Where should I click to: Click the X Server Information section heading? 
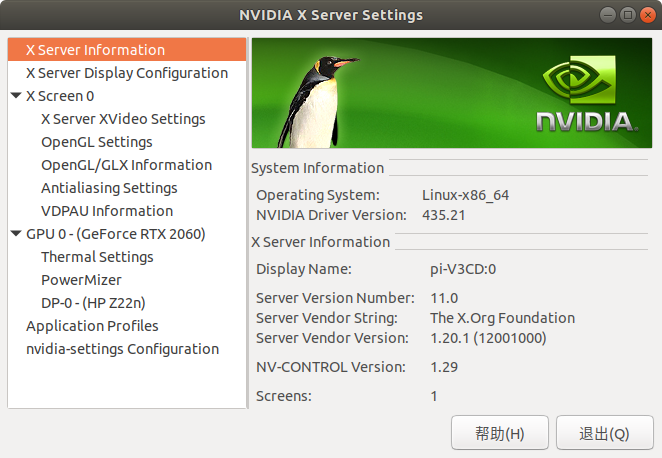click(x=320, y=242)
